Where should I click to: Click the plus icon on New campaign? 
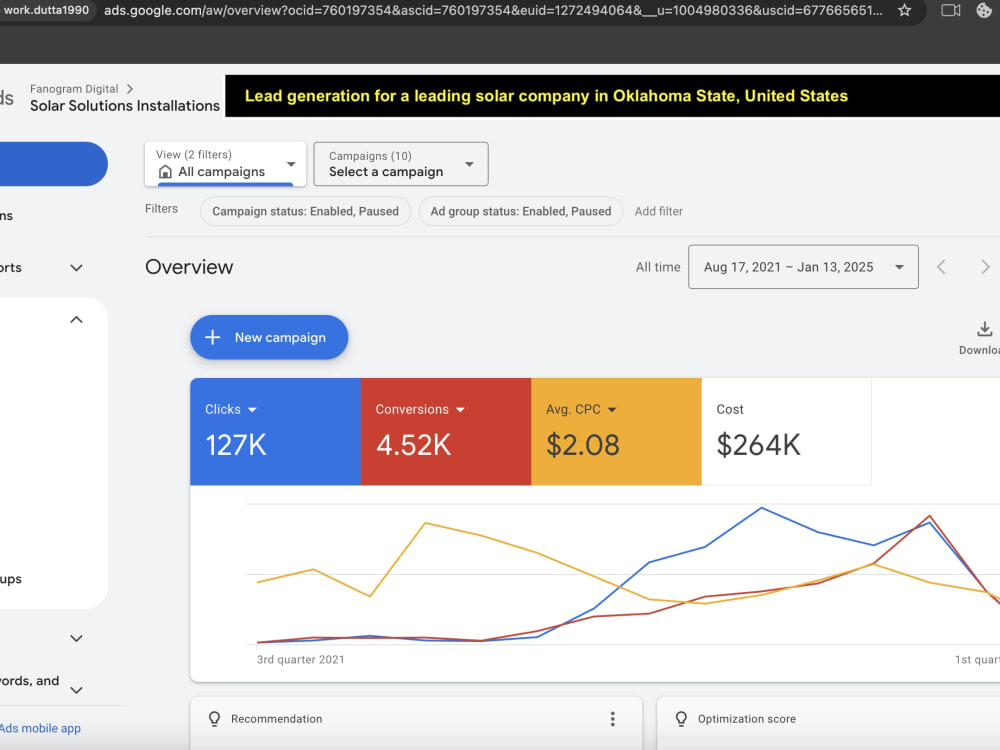[212, 337]
